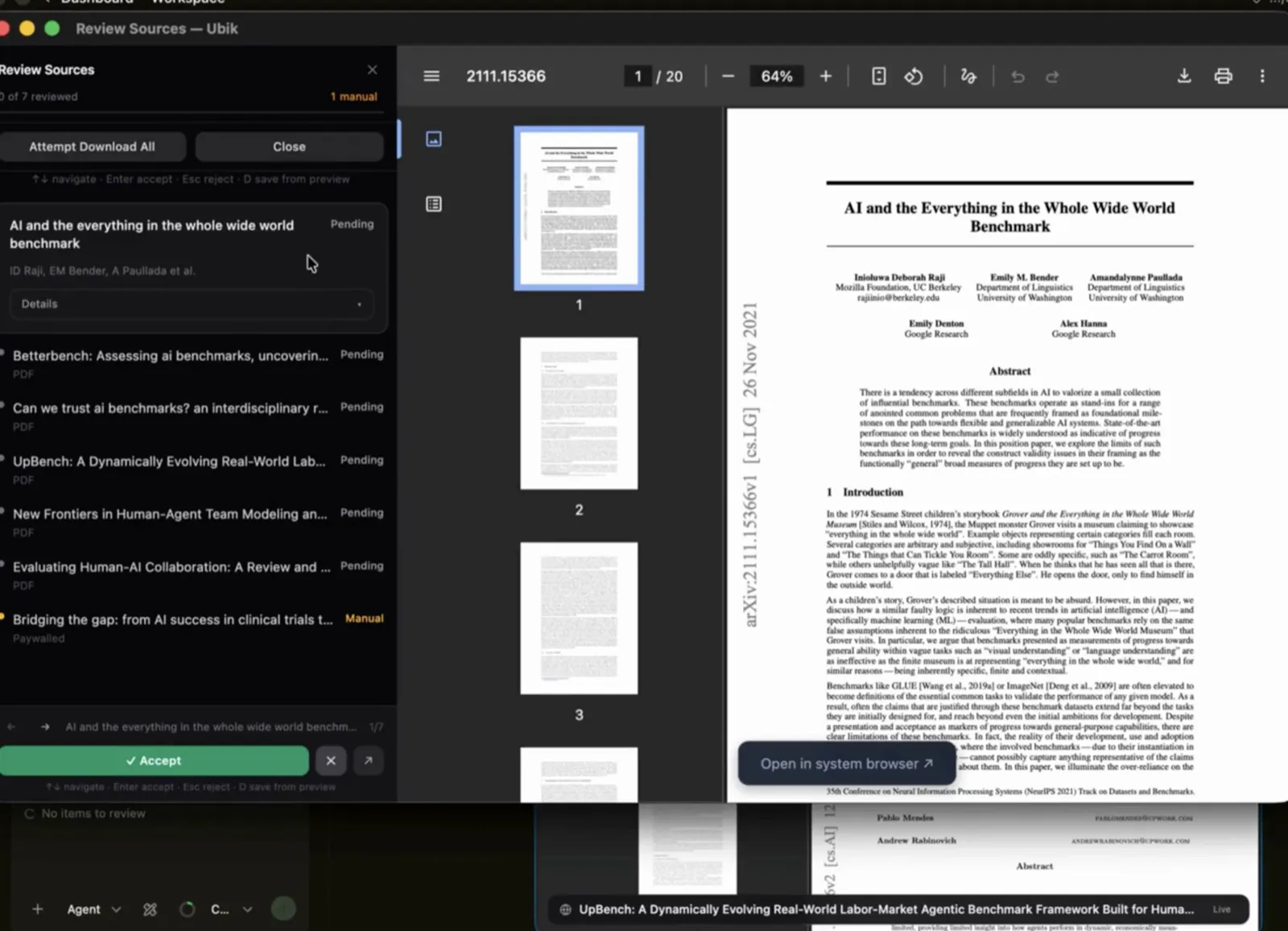Image resolution: width=1288 pixels, height=931 pixels.
Task: Edit the current page number field
Action: (x=638, y=76)
